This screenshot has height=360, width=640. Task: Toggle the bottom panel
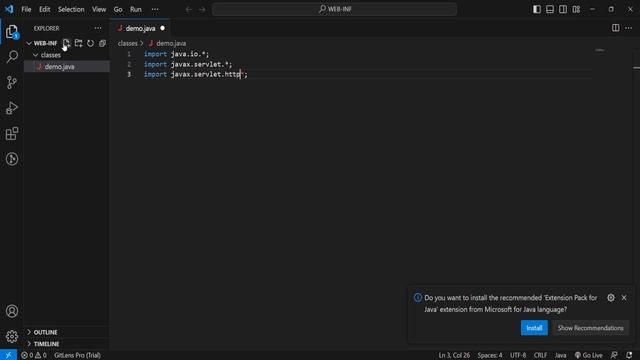(550, 9)
